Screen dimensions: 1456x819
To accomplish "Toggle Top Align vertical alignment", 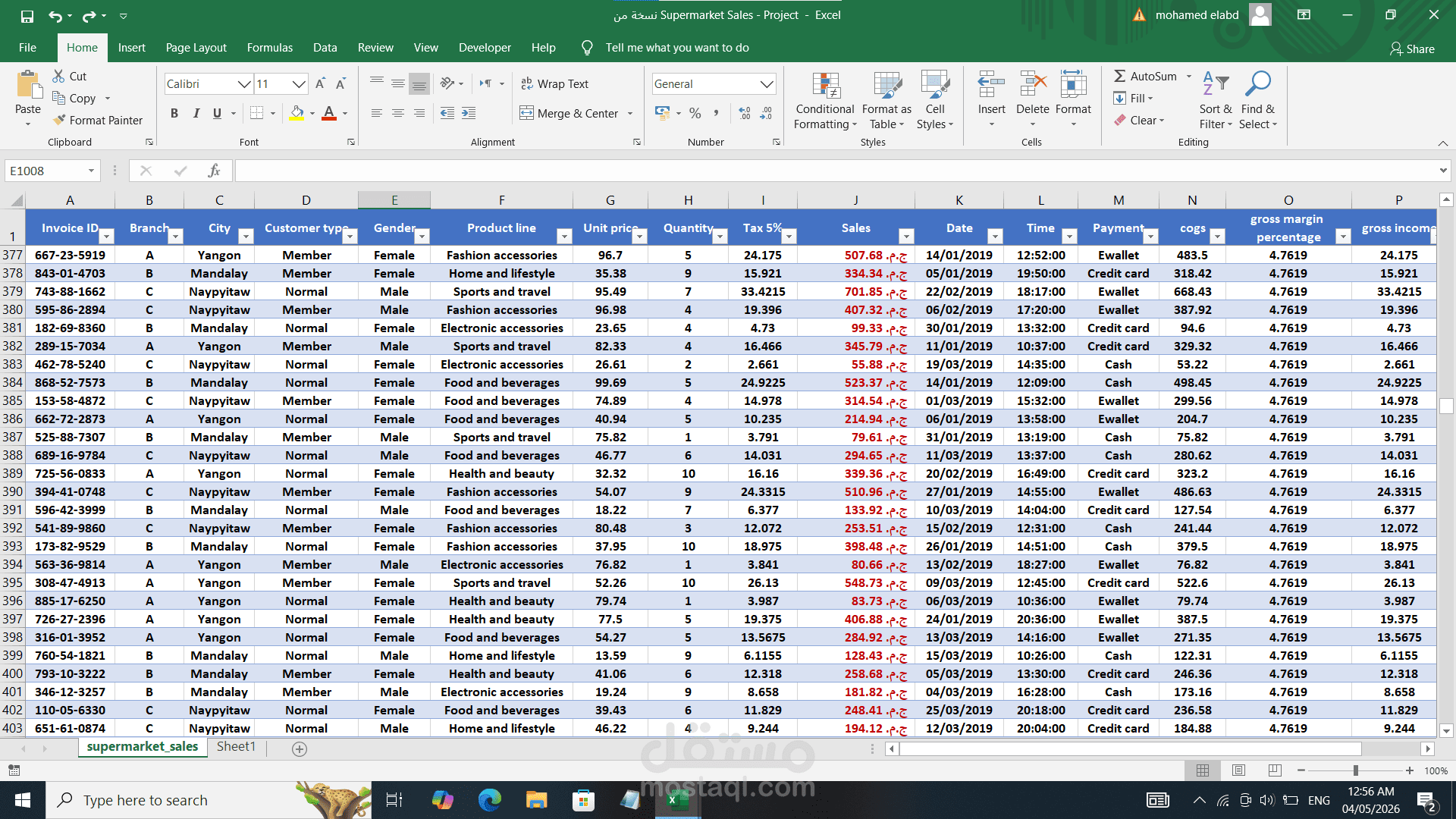I will point(376,83).
